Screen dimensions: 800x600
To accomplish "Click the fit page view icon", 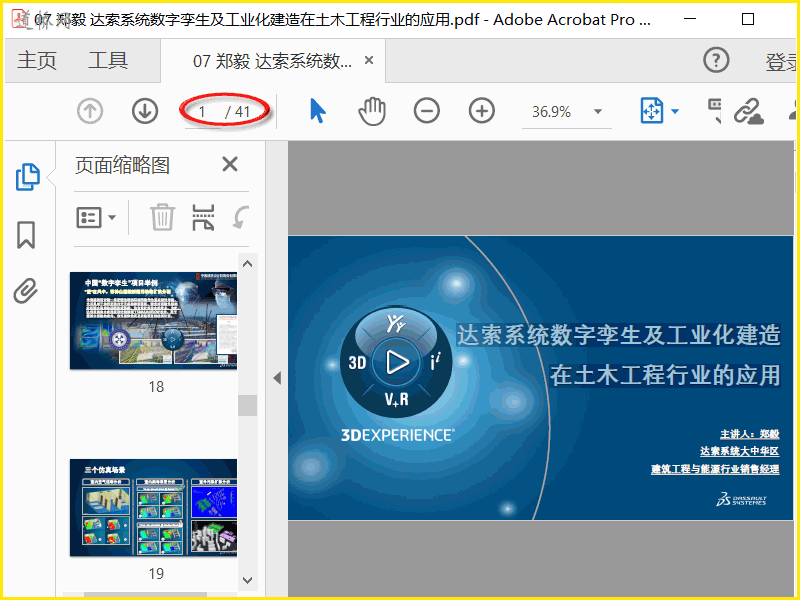I will pos(652,111).
